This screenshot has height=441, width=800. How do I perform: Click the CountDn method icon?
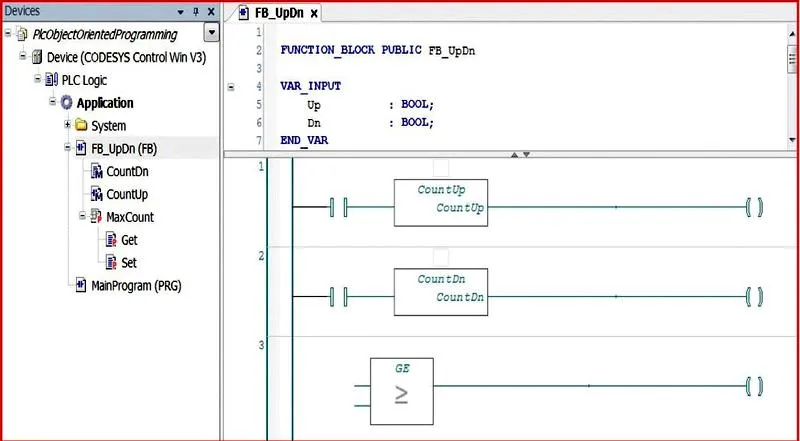click(x=97, y=172)
